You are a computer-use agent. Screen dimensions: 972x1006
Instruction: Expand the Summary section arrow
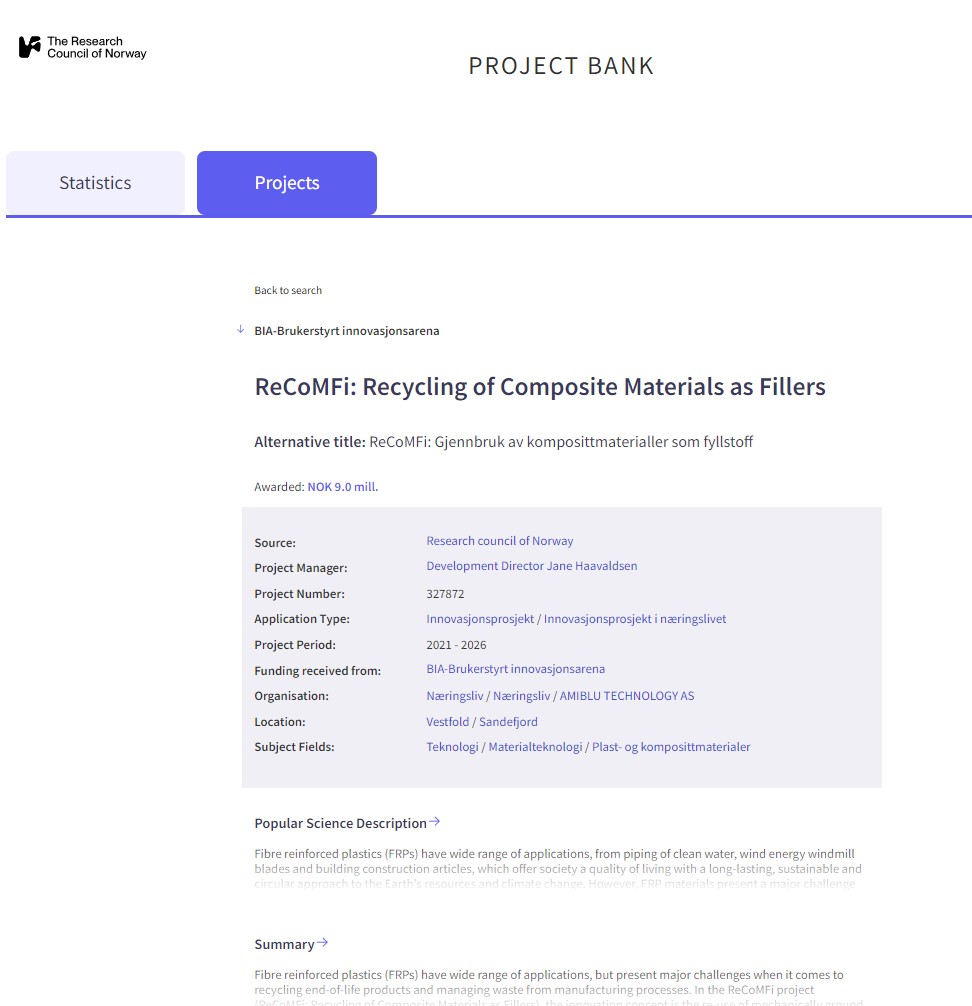[323, 942]
